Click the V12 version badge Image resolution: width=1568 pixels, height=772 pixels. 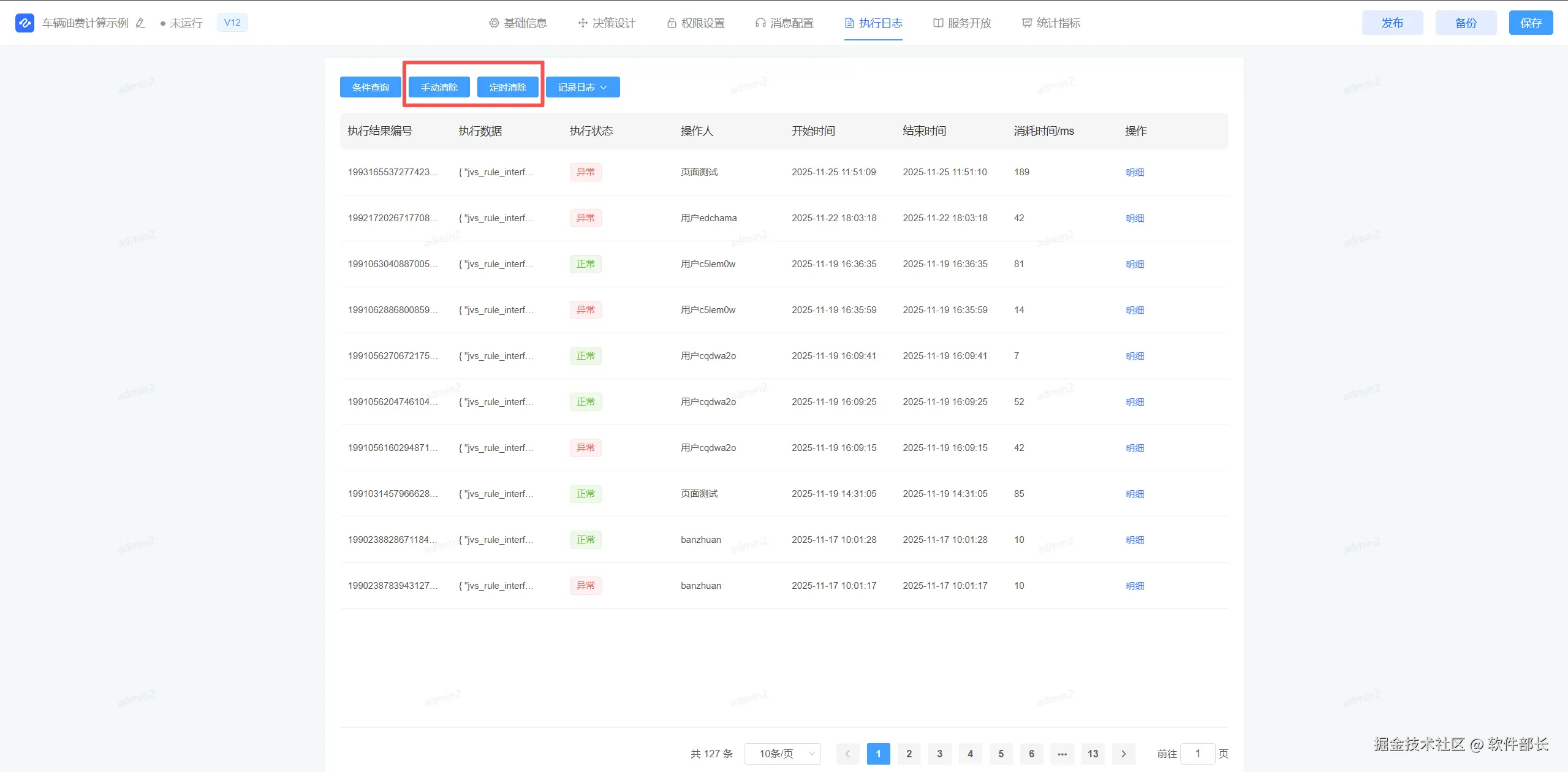coord(232,23)
